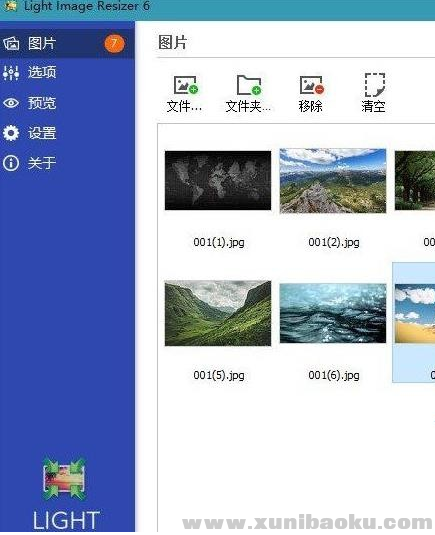This screenshot has width=435, height=535.
Task: Click the 001(5).jpg file name
Action: [219, 375]
